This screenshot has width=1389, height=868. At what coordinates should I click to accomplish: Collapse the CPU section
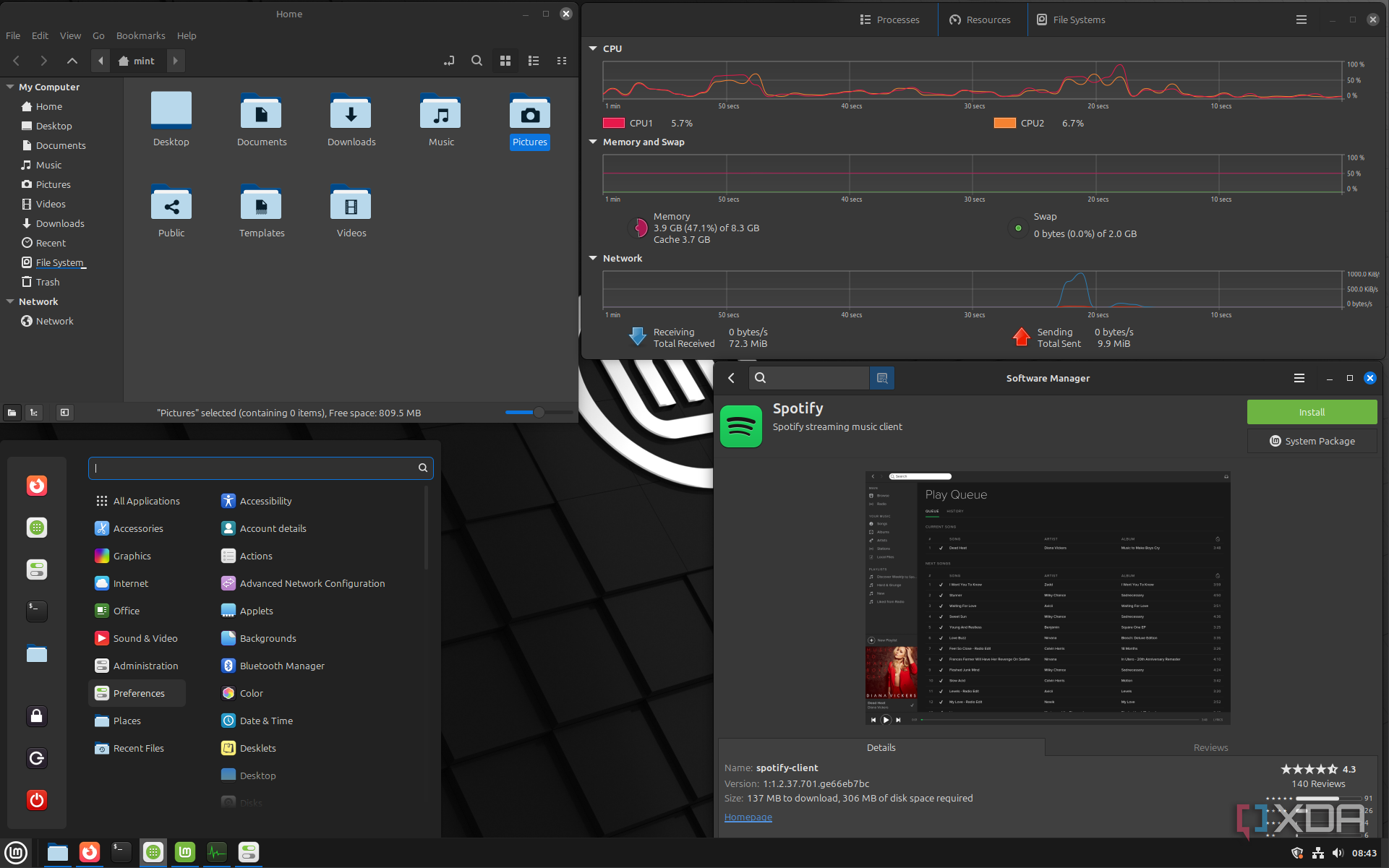coord(593,48)
